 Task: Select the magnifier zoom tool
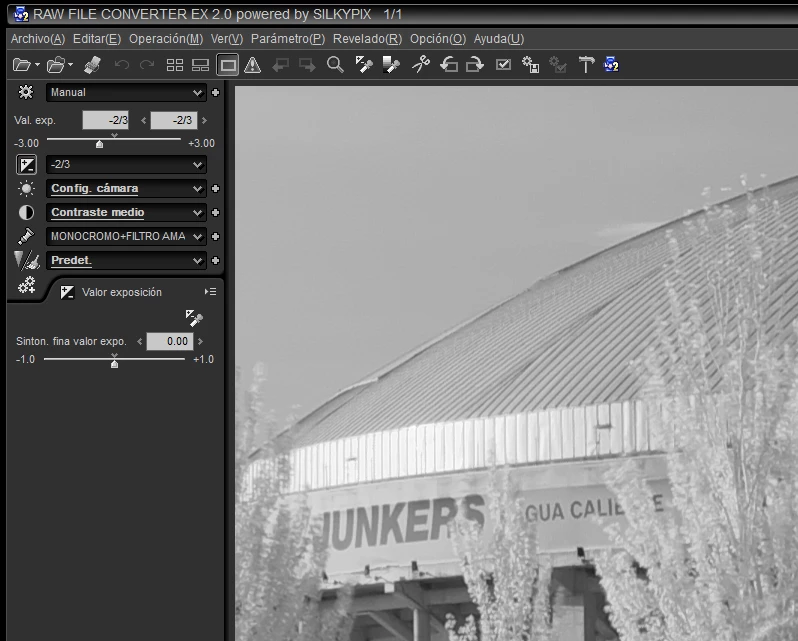pyautogui.click(x=335, y=65)
